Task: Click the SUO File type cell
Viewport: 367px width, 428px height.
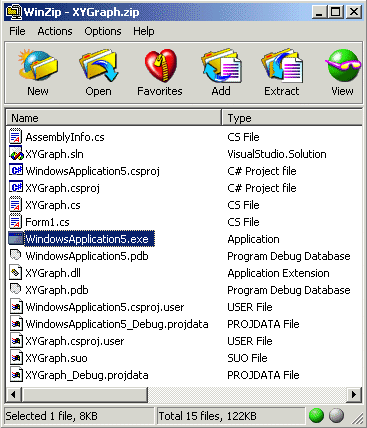Action: (x=247, y=358)
